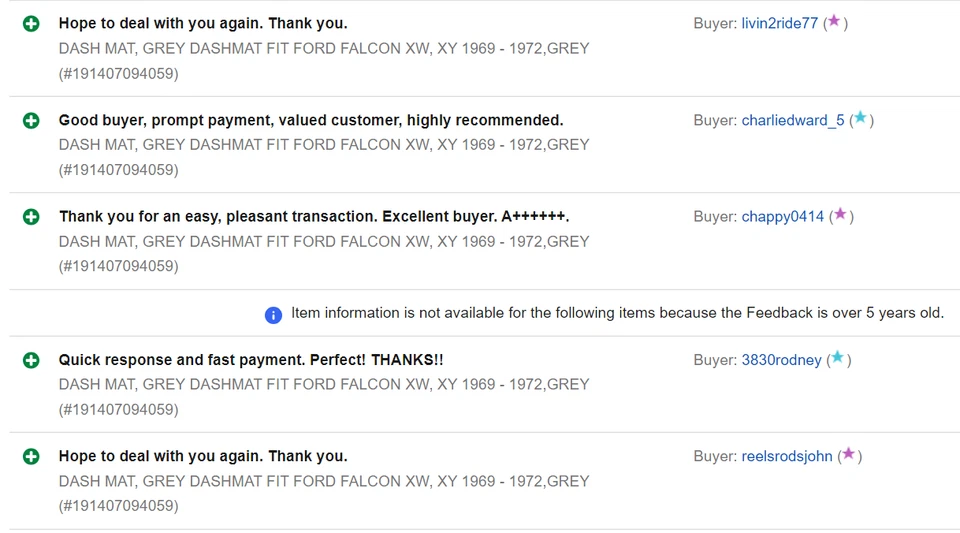This screenshot has height=533, width=960.
Task: Click positive feedback icon for 'Quick response' comment
Action: (31, 360)
